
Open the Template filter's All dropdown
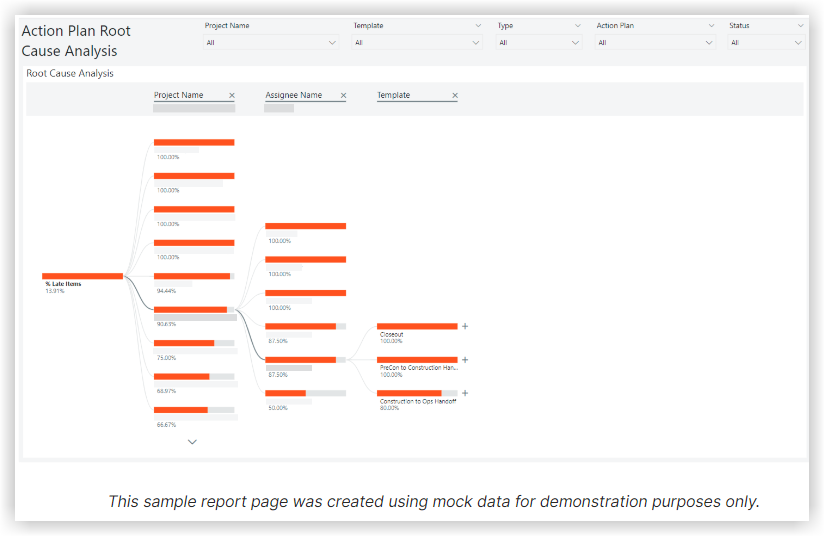417,43
